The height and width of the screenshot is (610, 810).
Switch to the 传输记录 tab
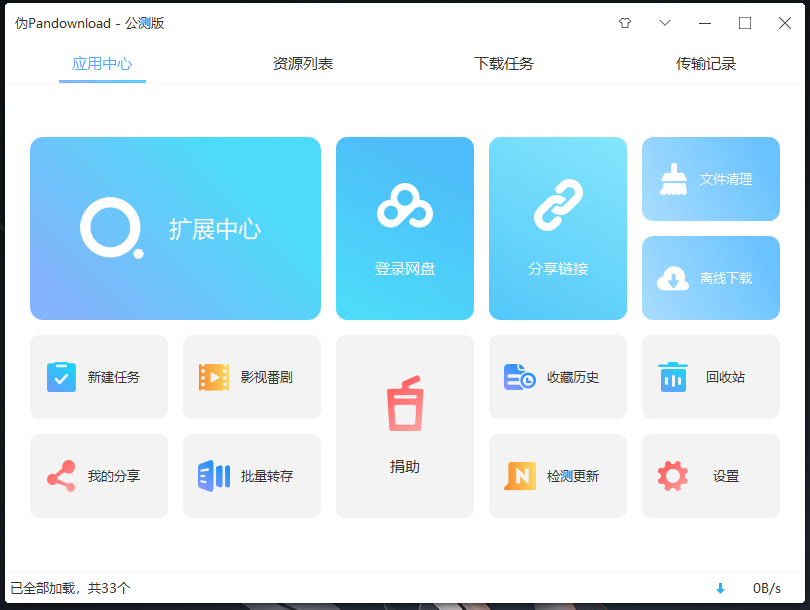(x=706, y=64)
